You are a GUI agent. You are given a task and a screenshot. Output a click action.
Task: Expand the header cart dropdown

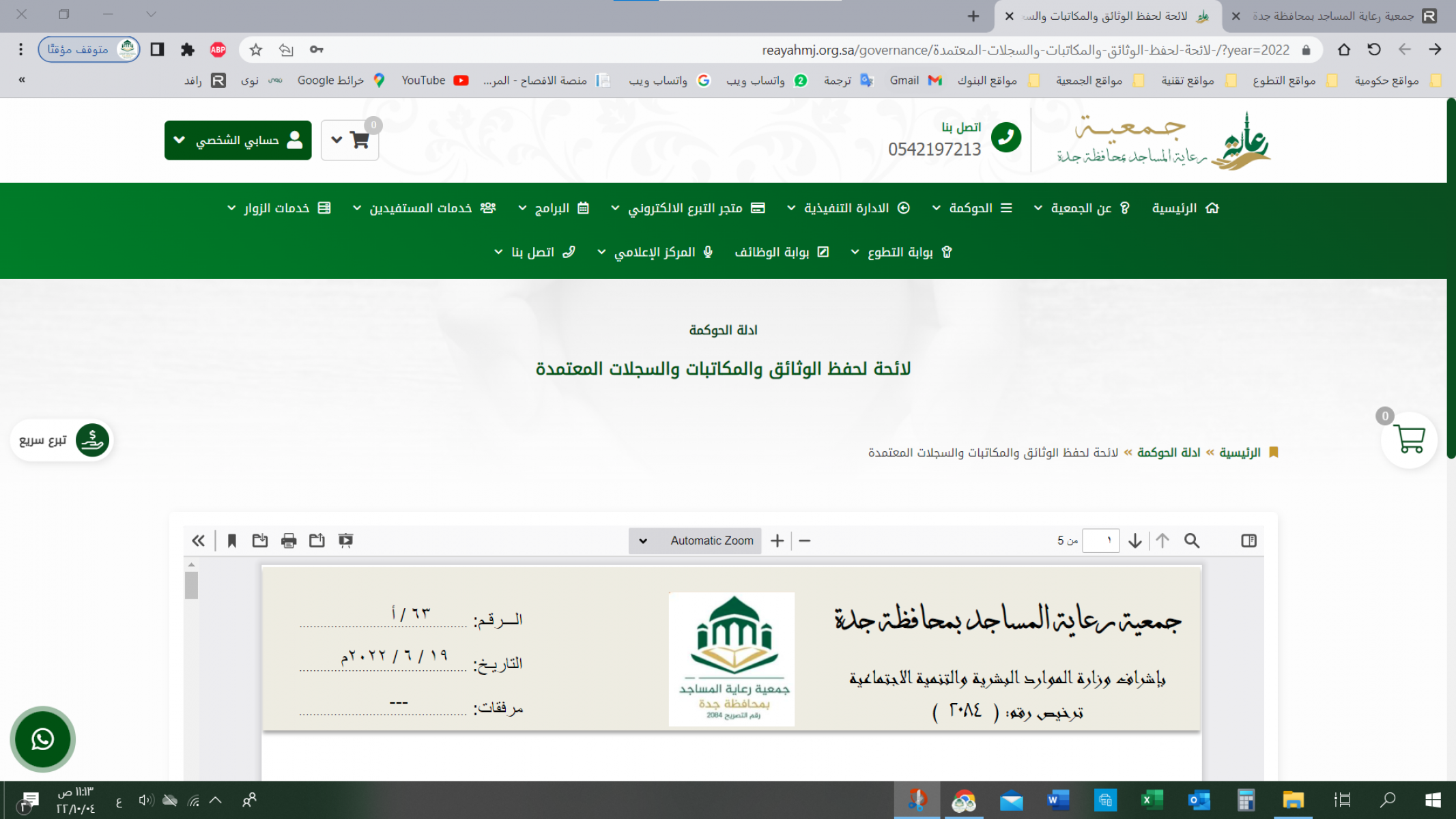(x=349, y=140)
